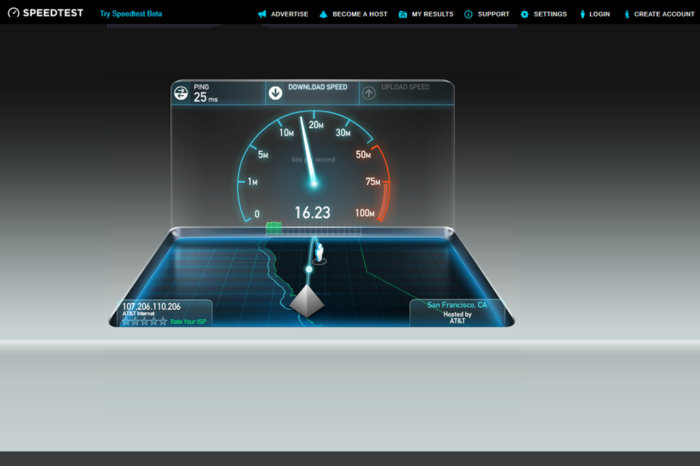Select Create Account in the header
This screenshot has height=466, width=700.
(x=664, y=15)
